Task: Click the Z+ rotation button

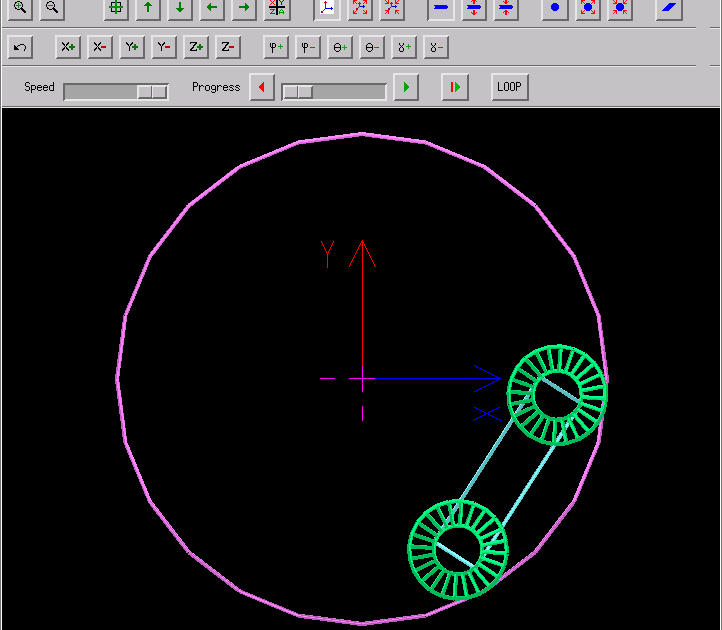Action: (x=196, y=47)
